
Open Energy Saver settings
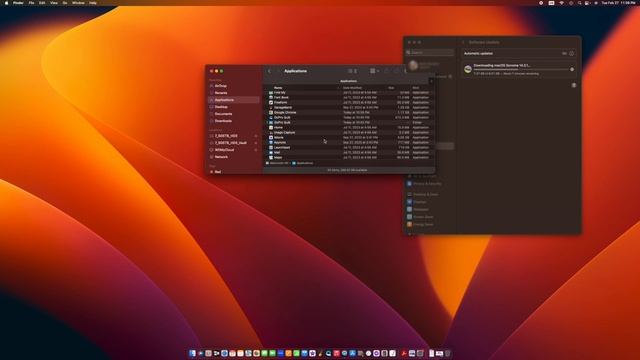coord(420,224)
